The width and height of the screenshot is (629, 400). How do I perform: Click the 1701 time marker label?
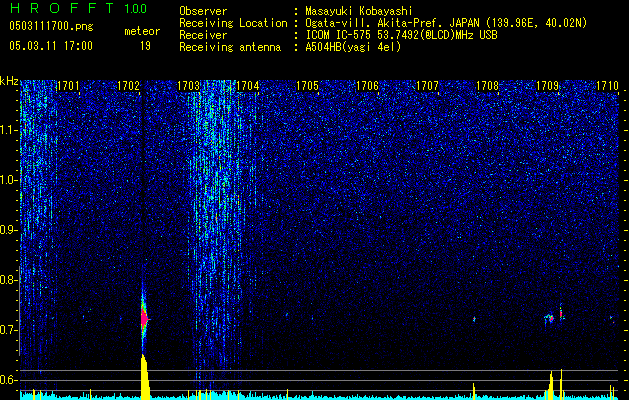(68, 86)
